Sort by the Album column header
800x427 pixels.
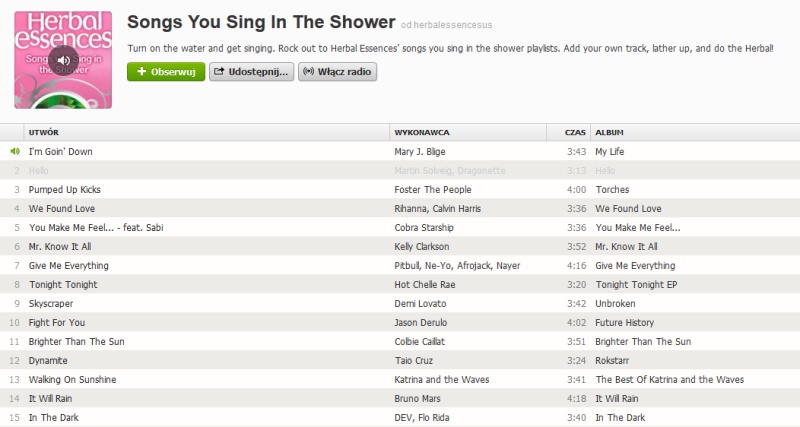(x=609, y=132)
